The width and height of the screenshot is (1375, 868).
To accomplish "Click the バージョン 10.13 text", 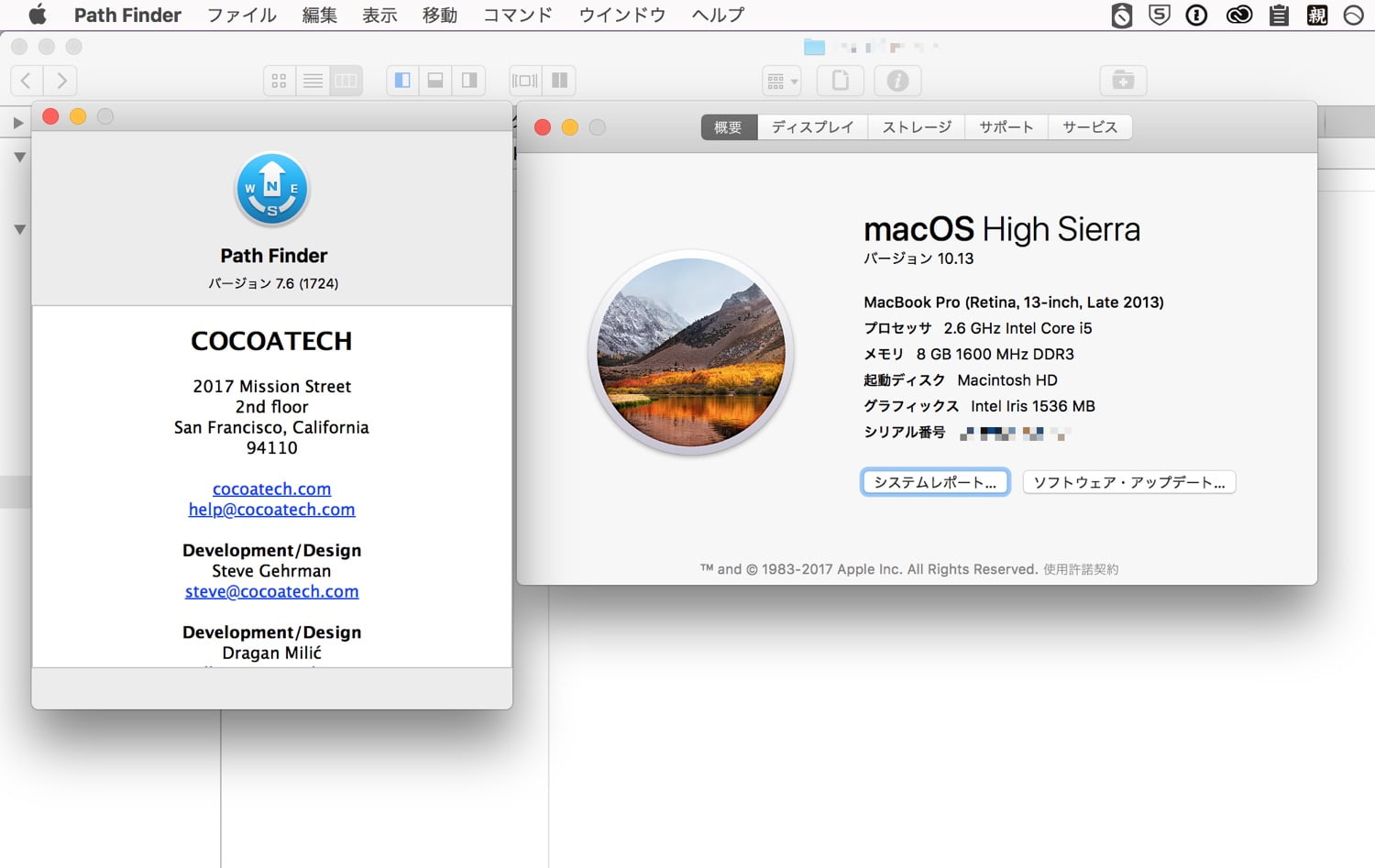I will point(918,258).
